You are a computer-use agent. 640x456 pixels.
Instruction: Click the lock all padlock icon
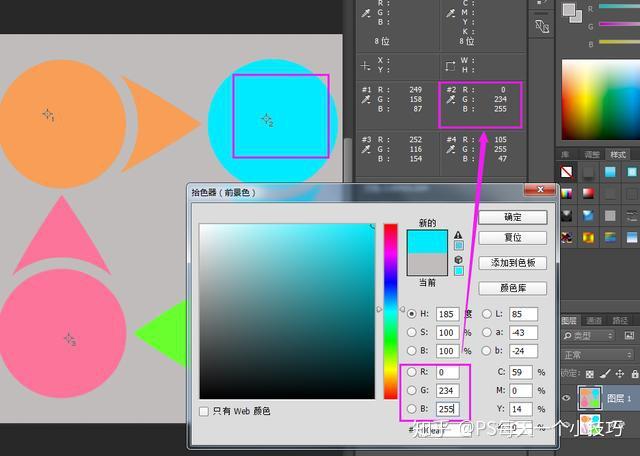pos(635,374)
